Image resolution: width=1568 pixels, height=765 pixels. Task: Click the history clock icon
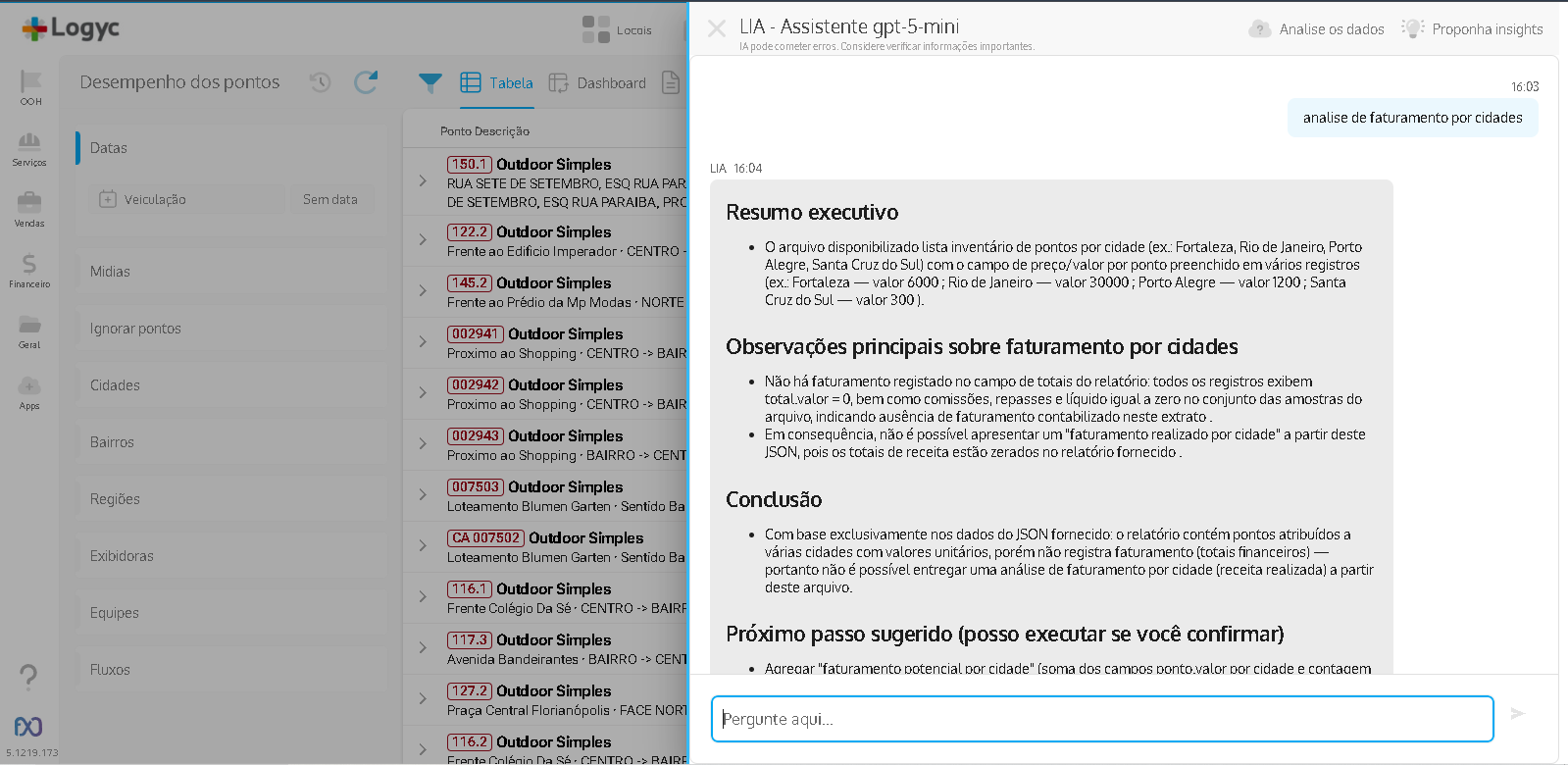(x=321, y=82)
